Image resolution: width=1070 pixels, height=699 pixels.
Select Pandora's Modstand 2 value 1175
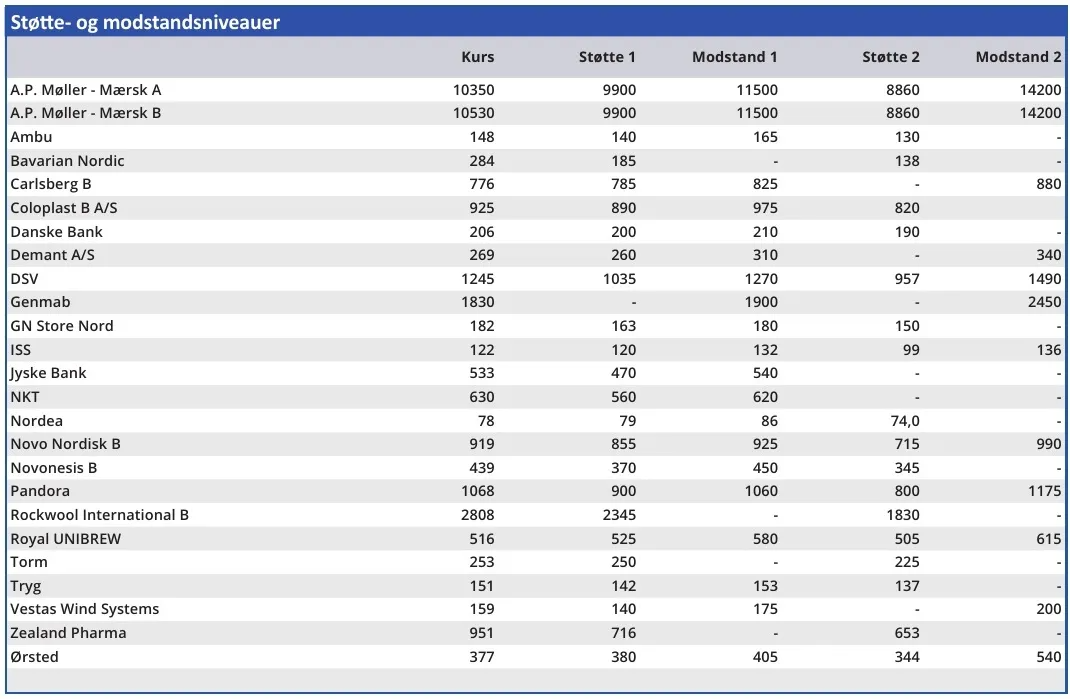(x=1044, y=491)
